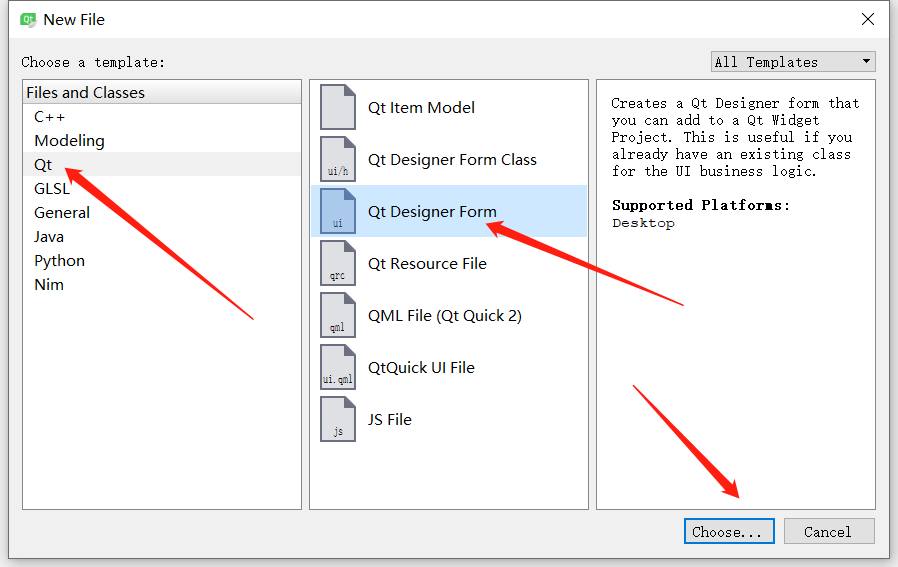Choose Qt Item Model template

(449, 107)
